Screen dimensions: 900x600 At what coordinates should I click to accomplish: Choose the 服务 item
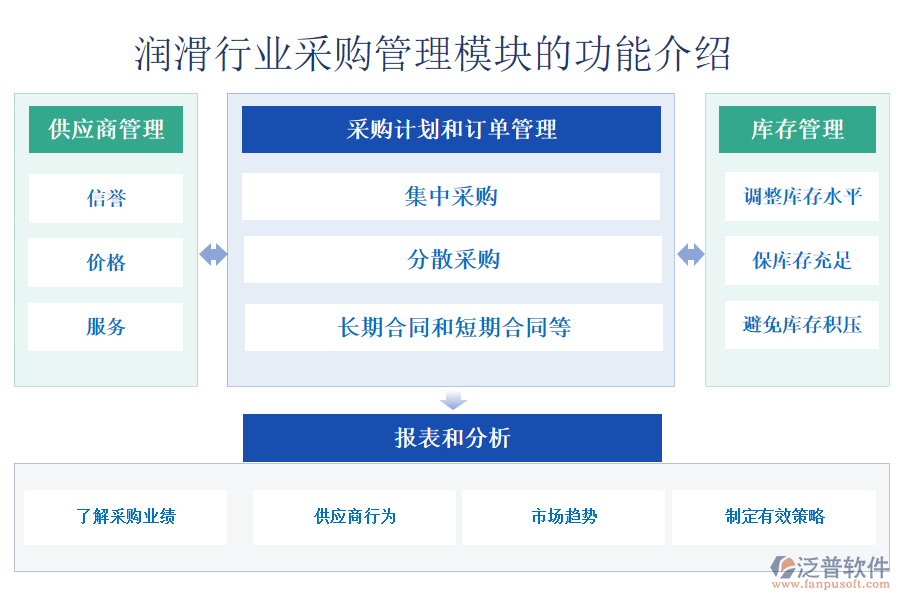(106, 327)
